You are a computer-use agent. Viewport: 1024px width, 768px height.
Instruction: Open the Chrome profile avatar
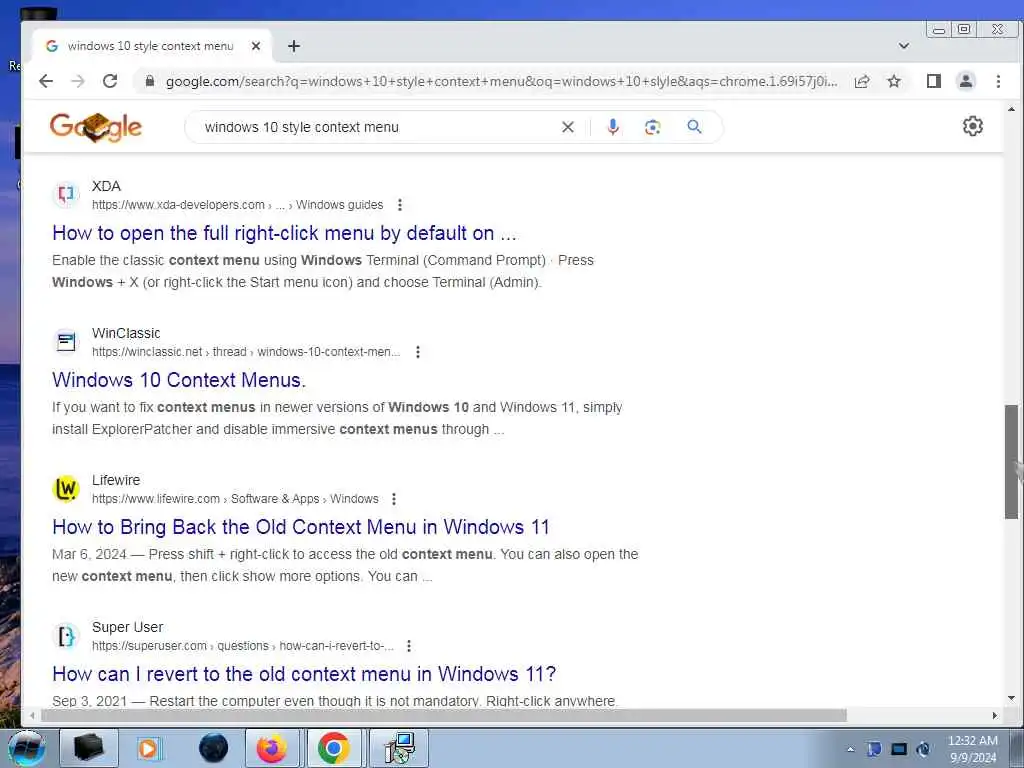coord(966,81)
